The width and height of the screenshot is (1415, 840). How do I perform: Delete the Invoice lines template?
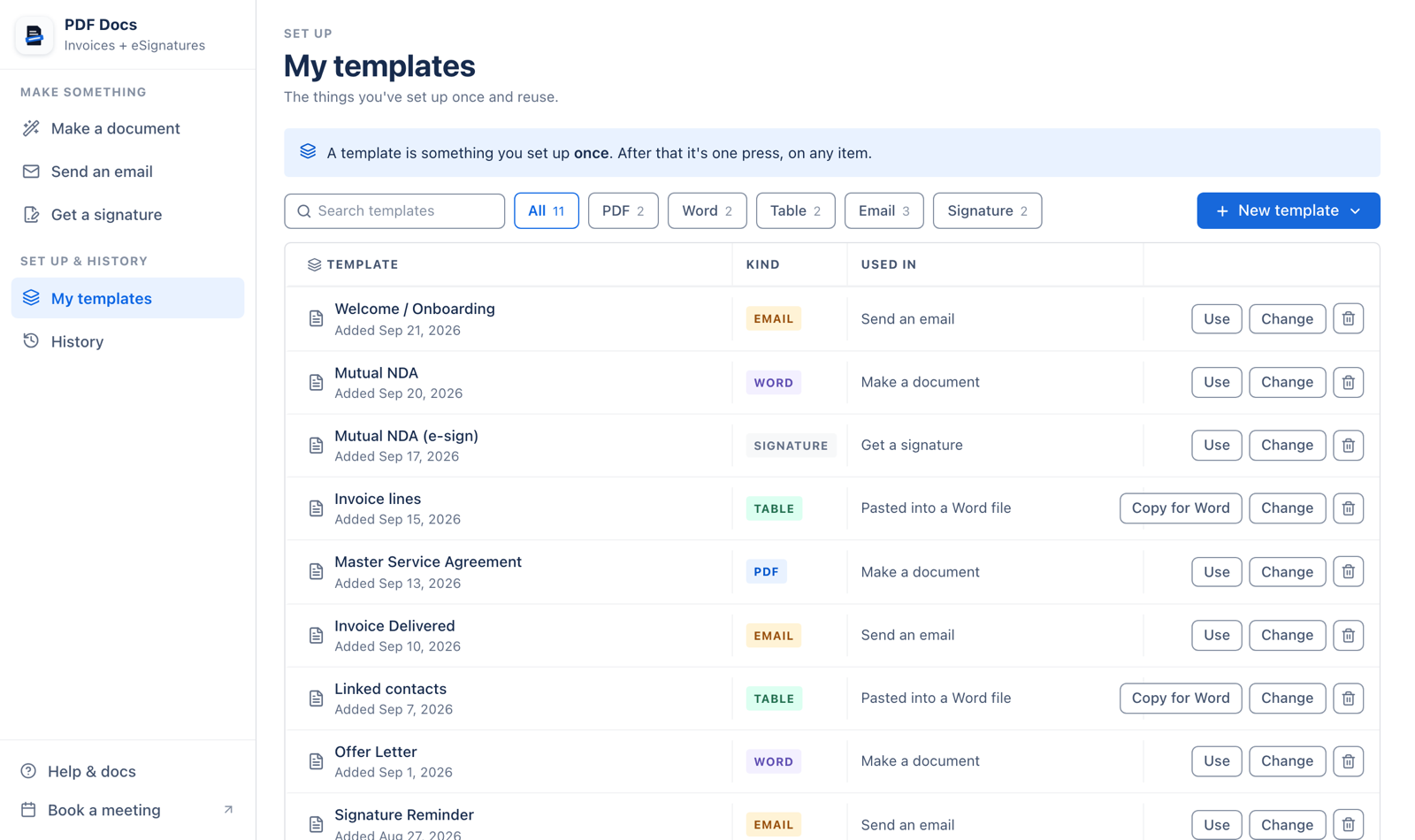click(x=1348, y=508)
